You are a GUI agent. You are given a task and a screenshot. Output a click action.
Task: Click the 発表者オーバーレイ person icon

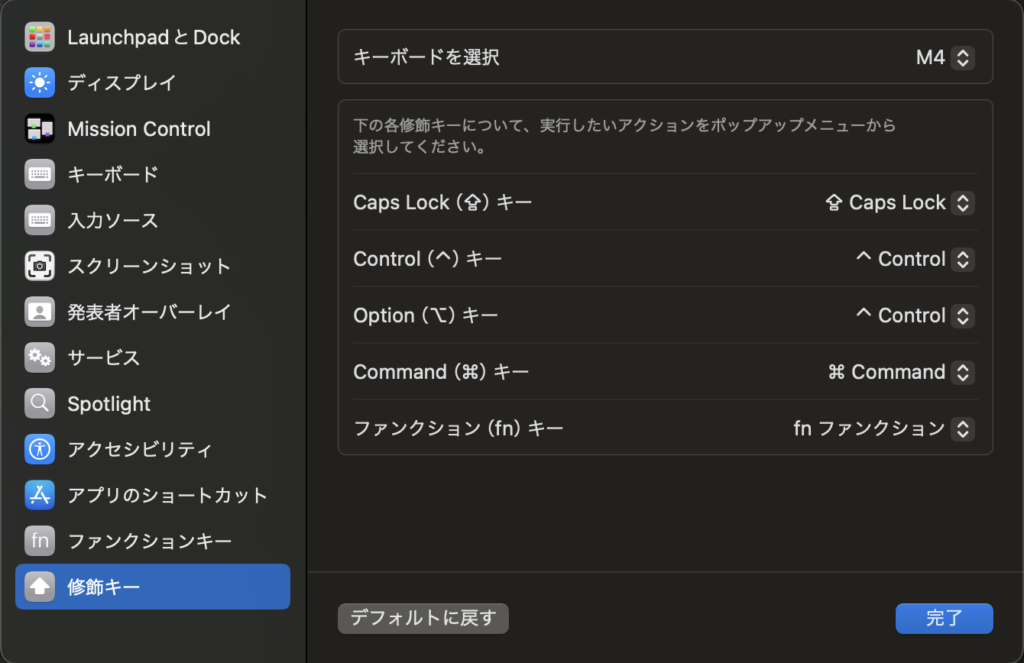(40, 312)
